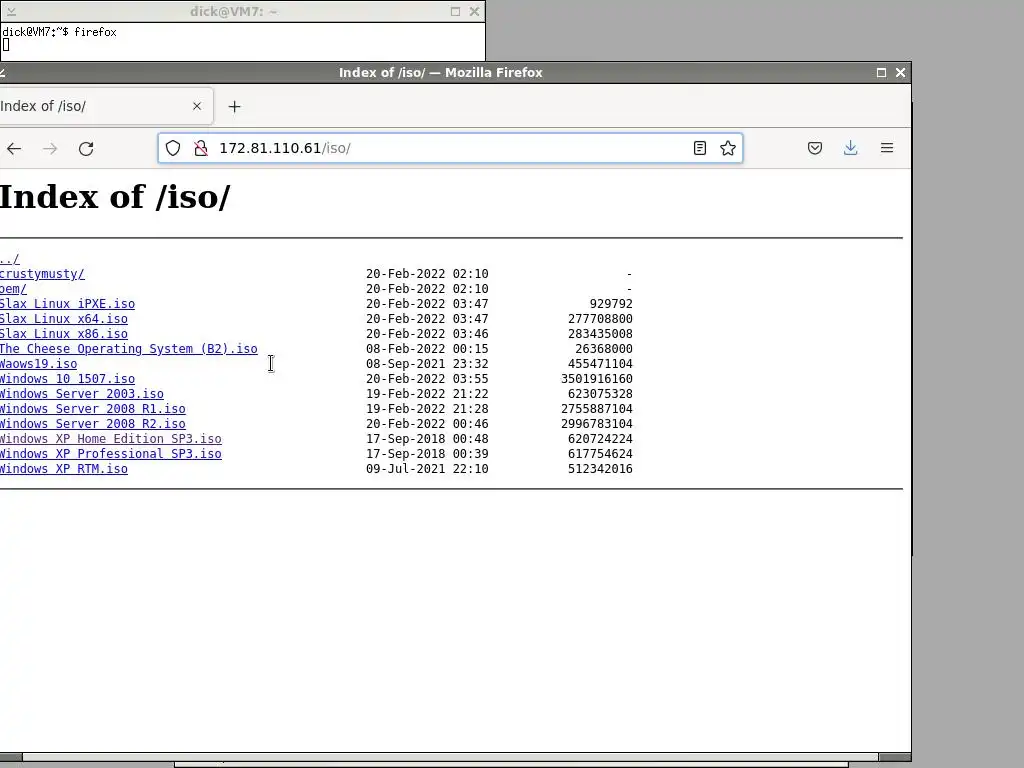
Task: Click date 08-Sep-2021 23:32
Action: tap(427, 364)
